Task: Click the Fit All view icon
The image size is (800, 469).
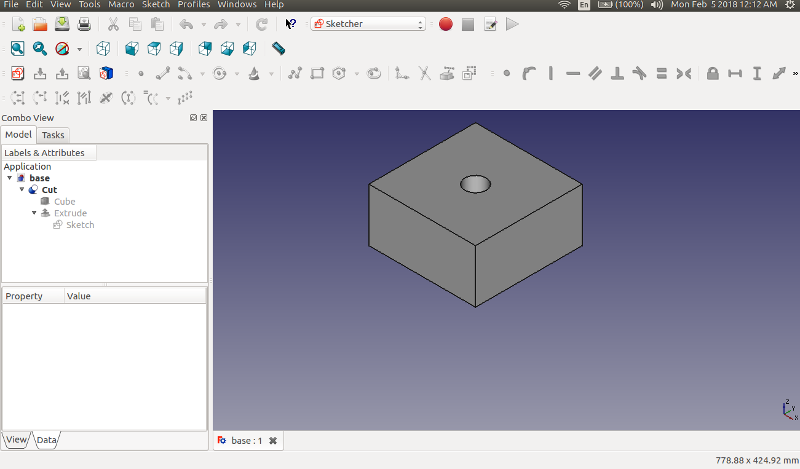Action: pos(18,48)
